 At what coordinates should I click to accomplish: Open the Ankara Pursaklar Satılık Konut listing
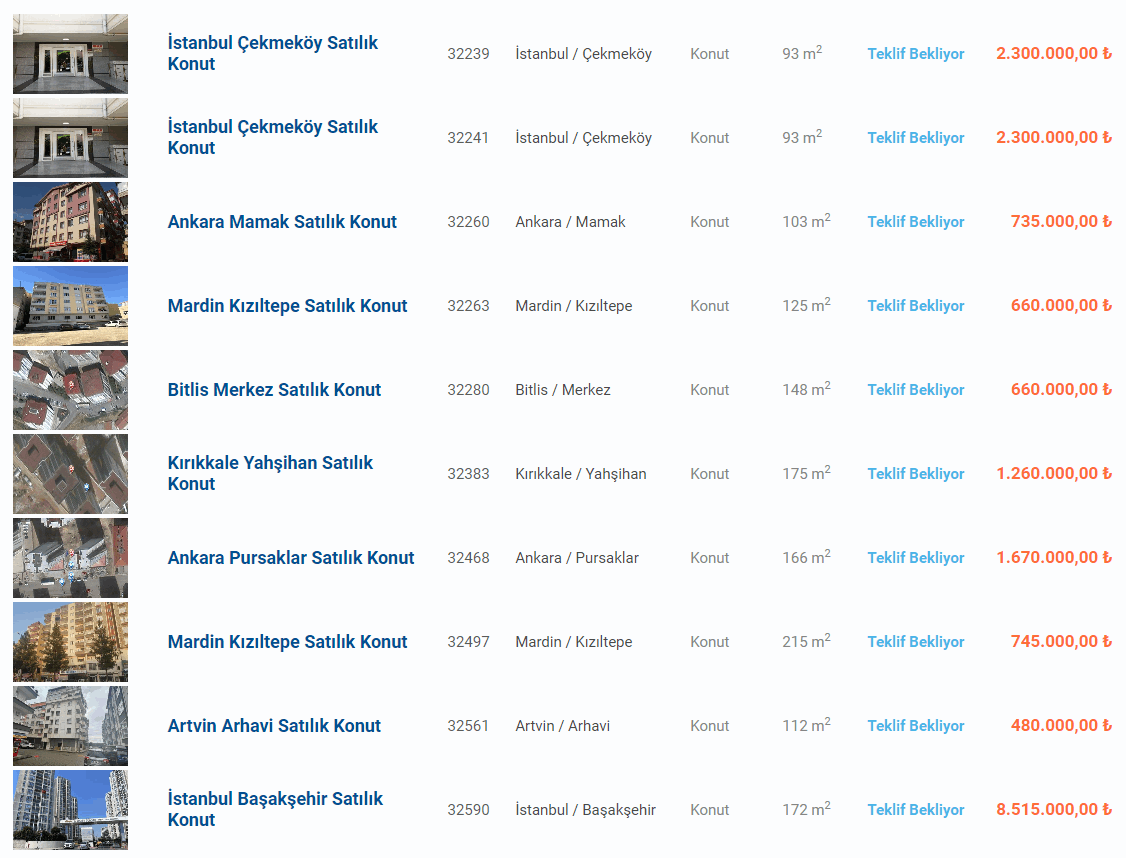point(290,558)
